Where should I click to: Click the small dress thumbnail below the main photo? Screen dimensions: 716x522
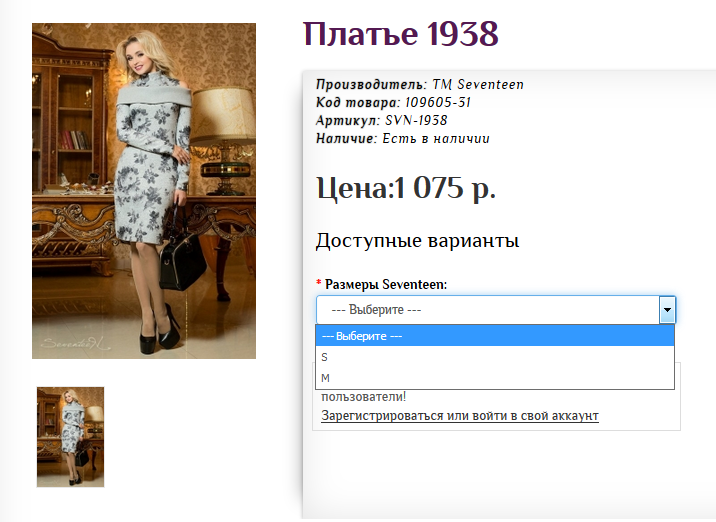pyautogui.click(x=70, y=437)
